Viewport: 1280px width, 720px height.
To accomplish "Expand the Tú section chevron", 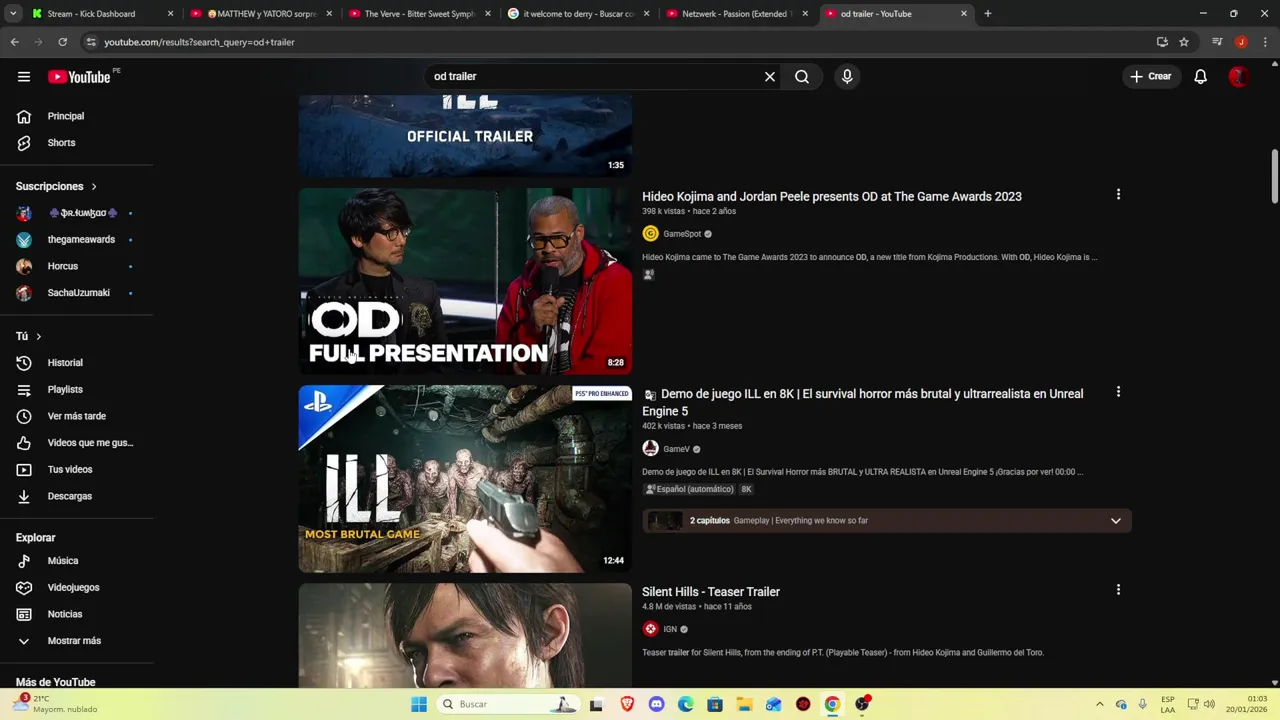I will (x=38, y=336).
